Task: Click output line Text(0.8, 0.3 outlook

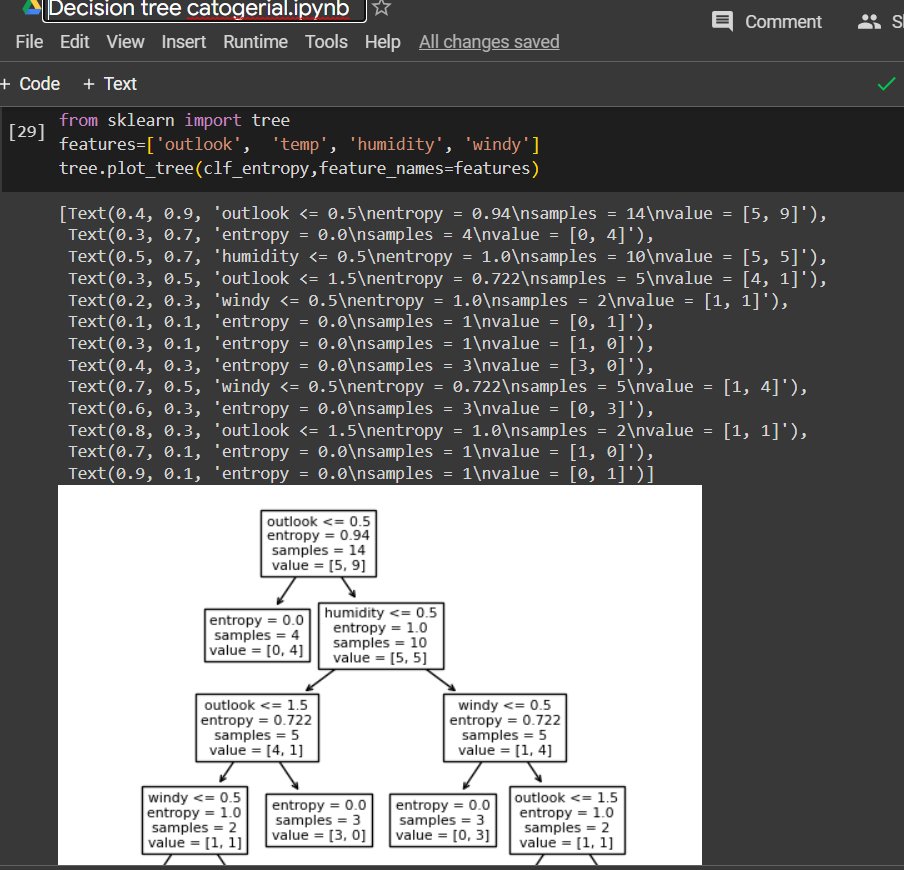Action: [438, 431]
